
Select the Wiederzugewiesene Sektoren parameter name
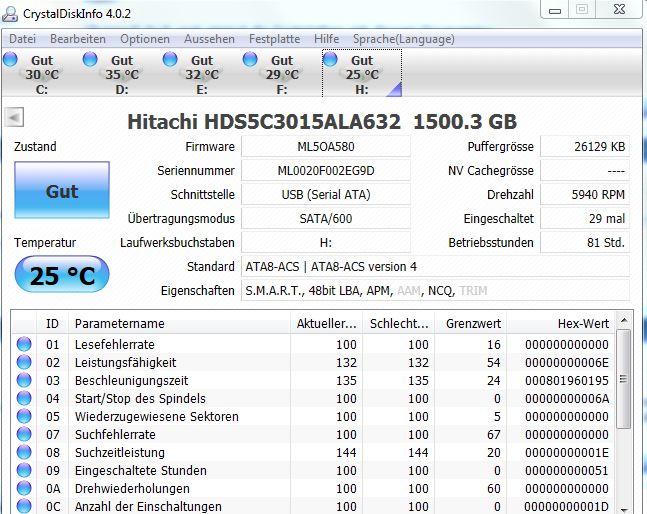coord(157,417)
